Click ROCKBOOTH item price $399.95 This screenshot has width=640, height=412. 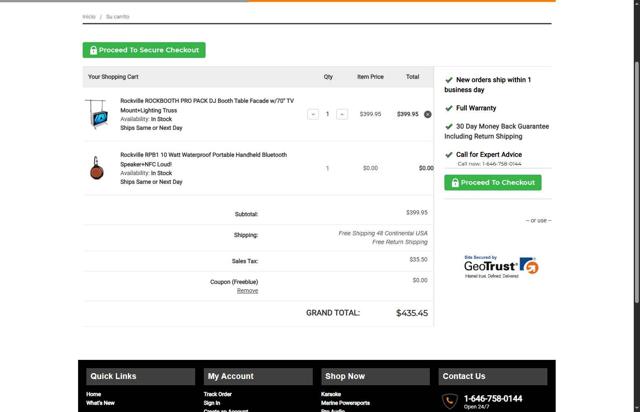tap(370, 114)
